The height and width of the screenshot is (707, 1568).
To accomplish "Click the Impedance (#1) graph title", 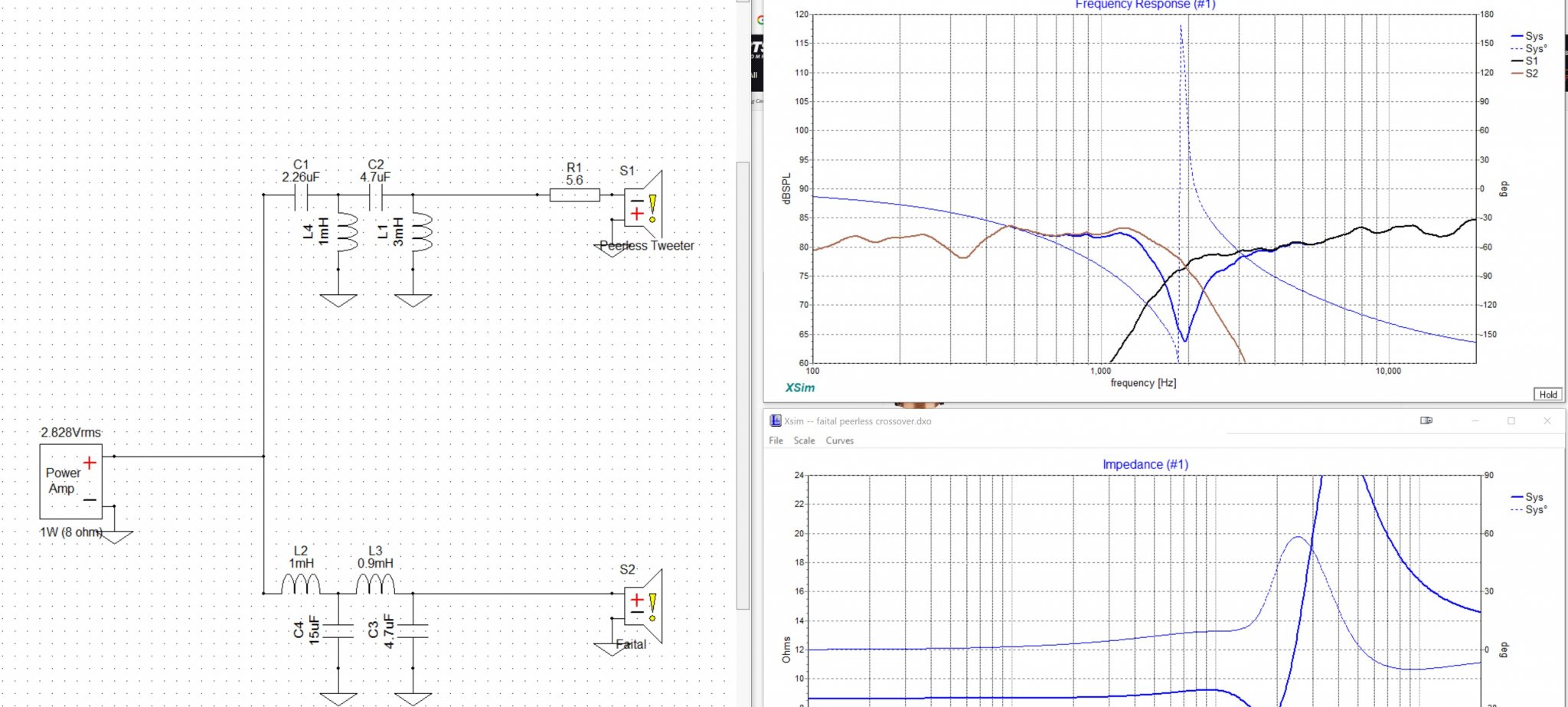I will point(1145,464).
